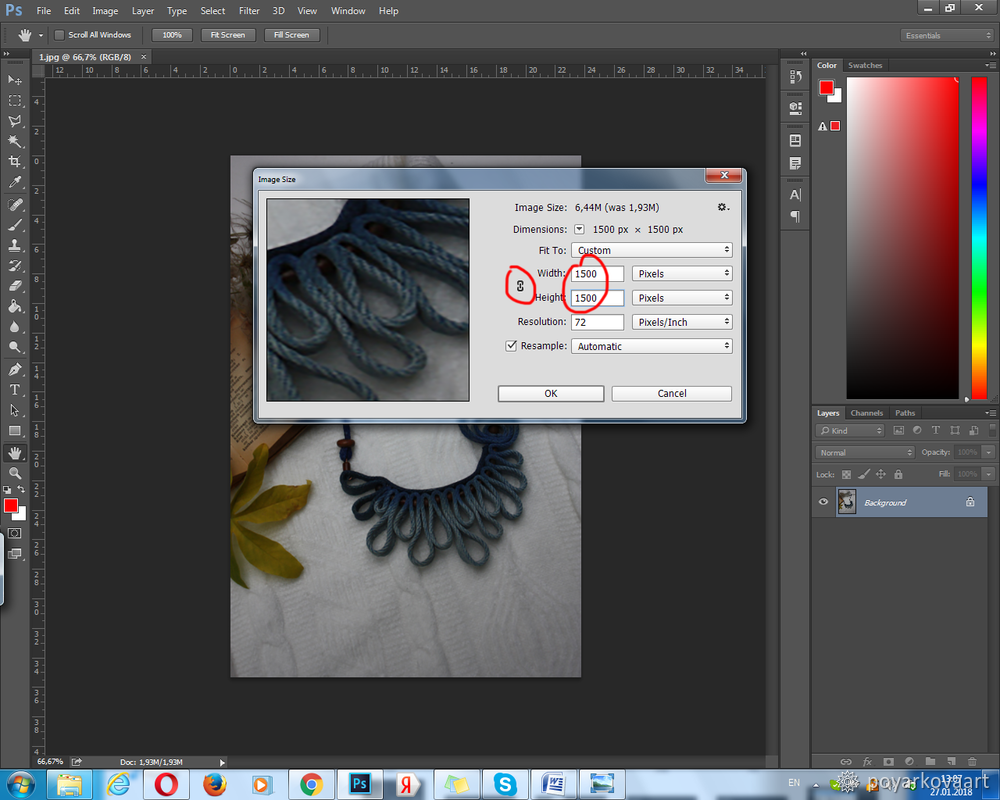1000x800 pixels.
Task: Switch to the Channels tab
Action: point(867,413)
